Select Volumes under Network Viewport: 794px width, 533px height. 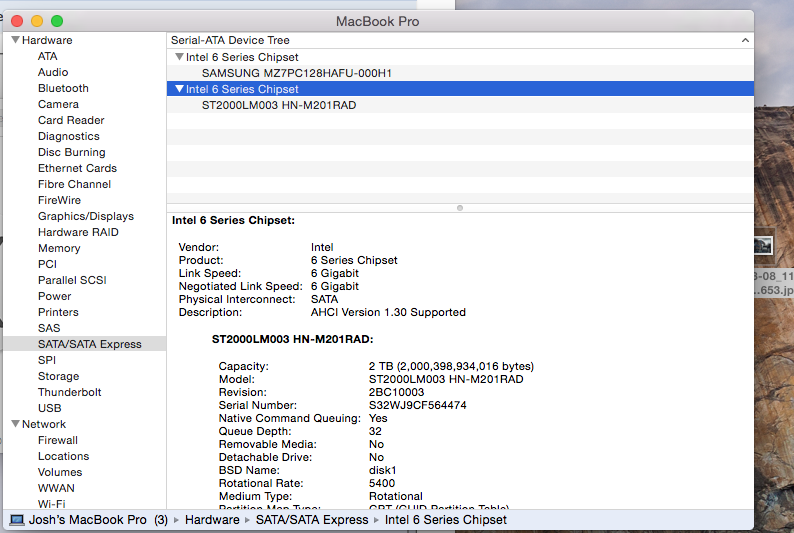60,472
